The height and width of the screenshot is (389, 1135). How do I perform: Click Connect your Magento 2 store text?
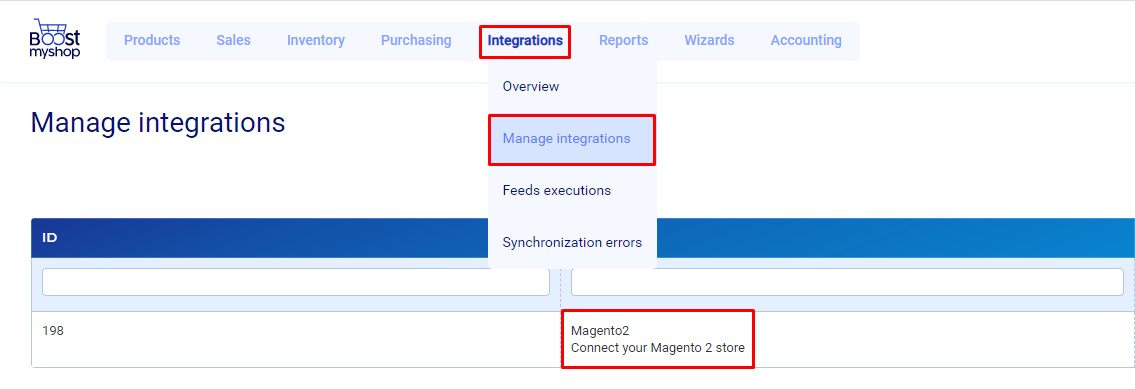click(x=658, y=348)
